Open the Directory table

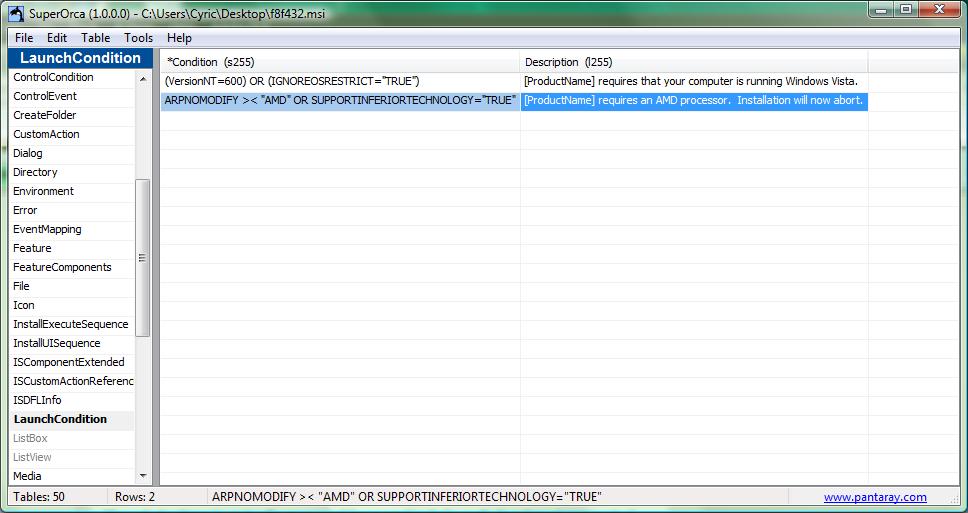[x=35, y=172]
